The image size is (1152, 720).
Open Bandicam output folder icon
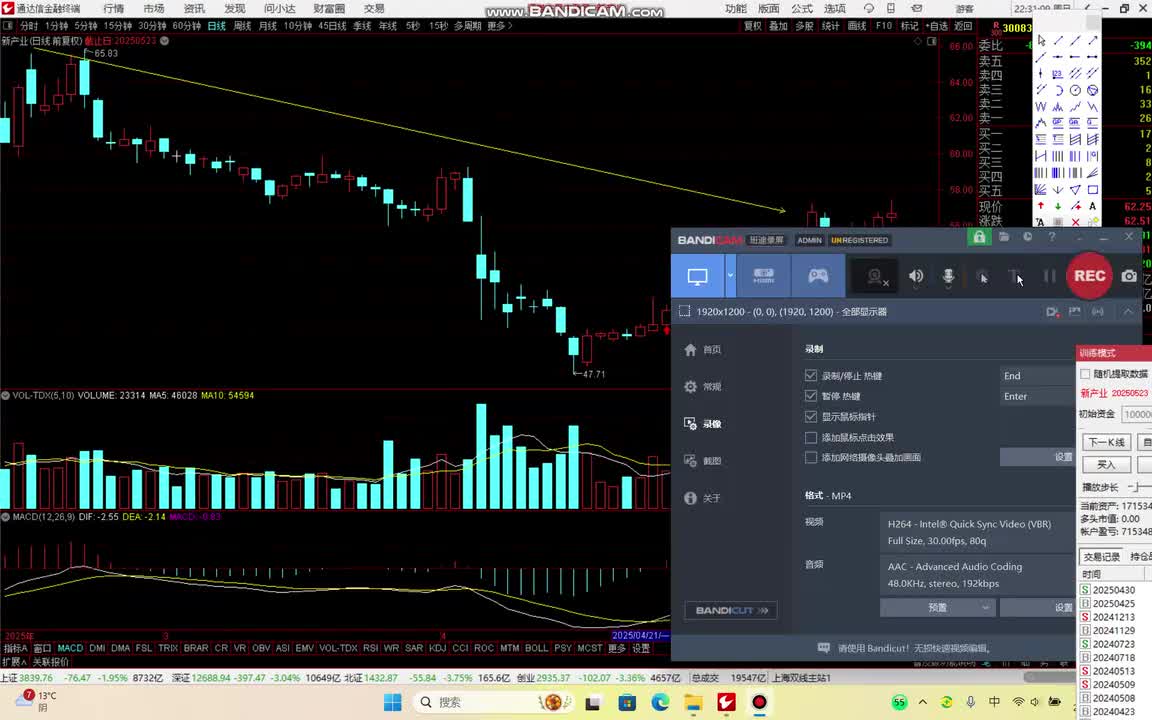point(1004,237)
